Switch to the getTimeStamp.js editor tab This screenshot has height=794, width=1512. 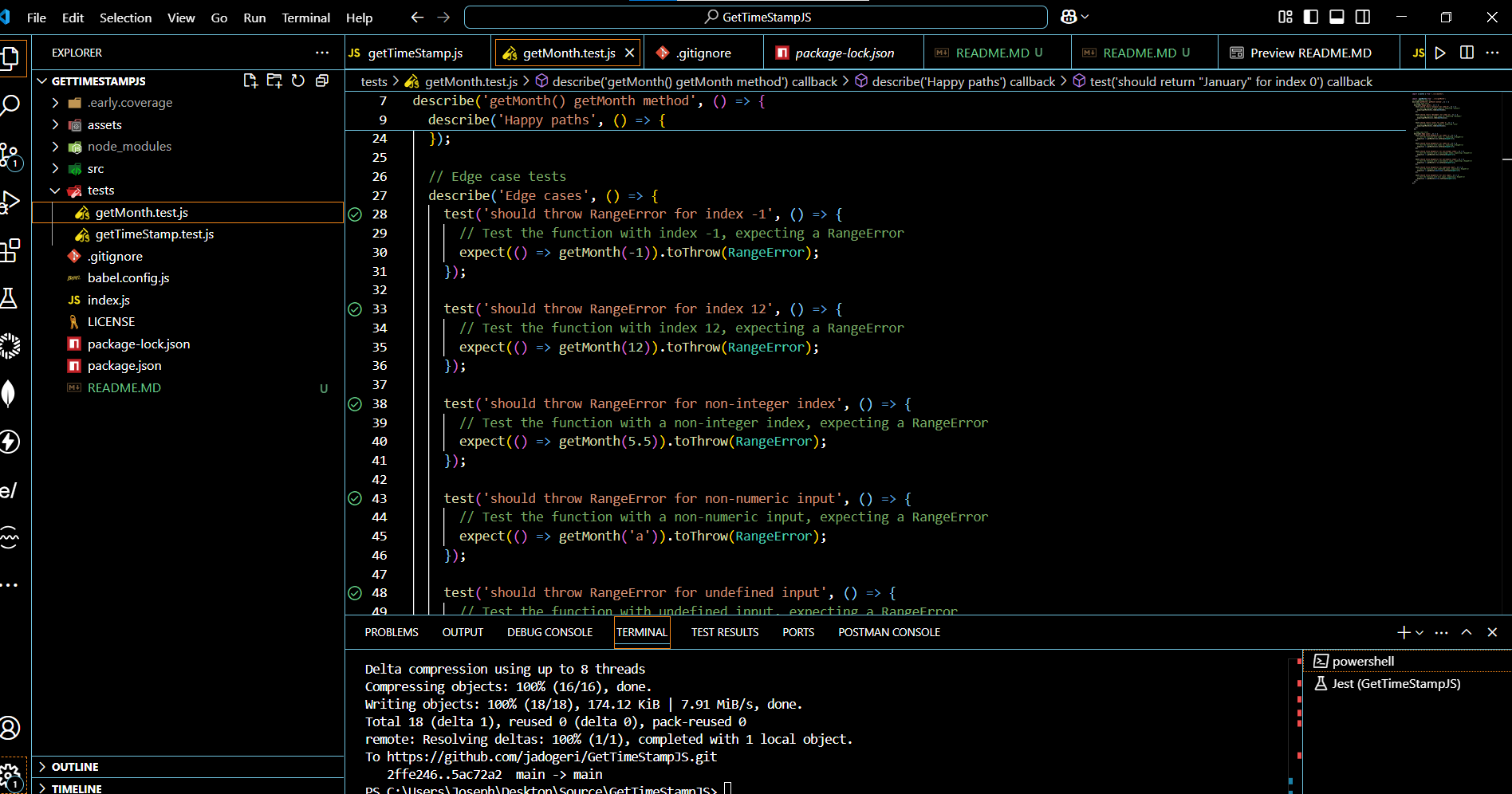415,53
